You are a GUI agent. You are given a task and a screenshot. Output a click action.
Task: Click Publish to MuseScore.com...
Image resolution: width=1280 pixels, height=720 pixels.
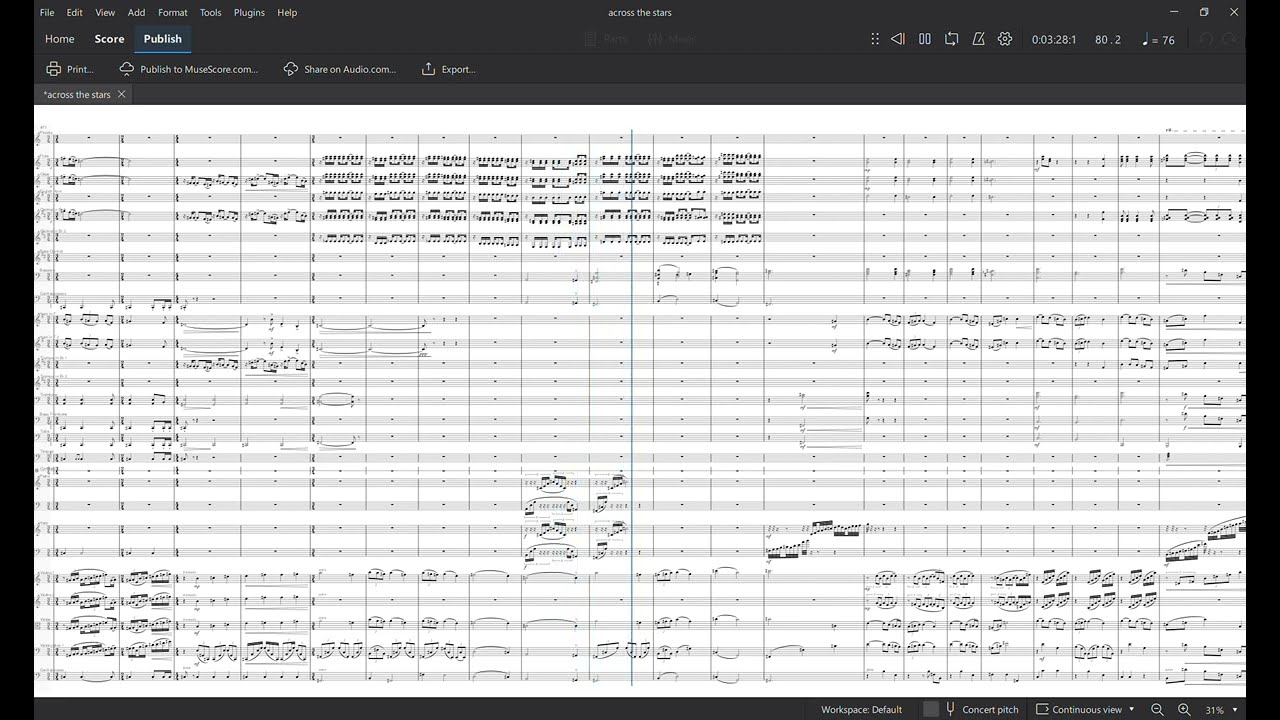(x=189, y=69)
